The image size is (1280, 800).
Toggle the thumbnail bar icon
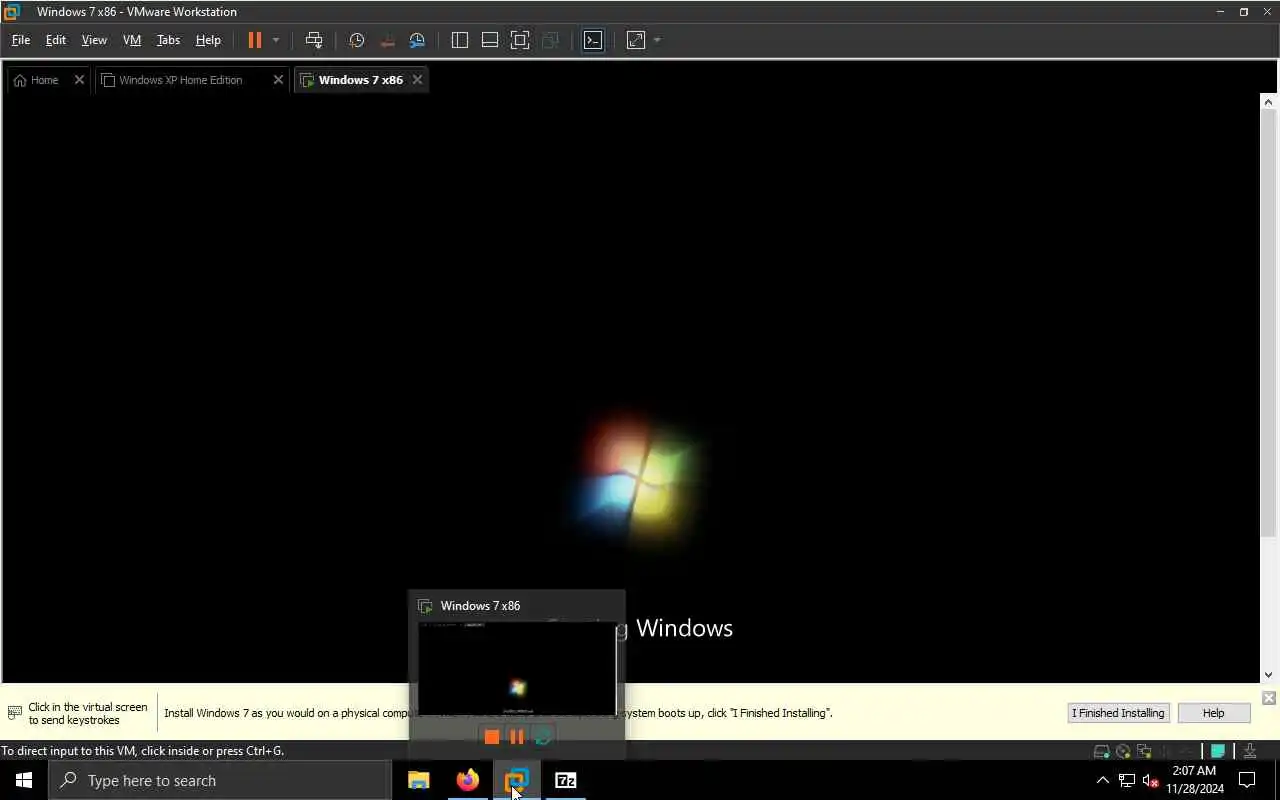(x=490, y=40)
